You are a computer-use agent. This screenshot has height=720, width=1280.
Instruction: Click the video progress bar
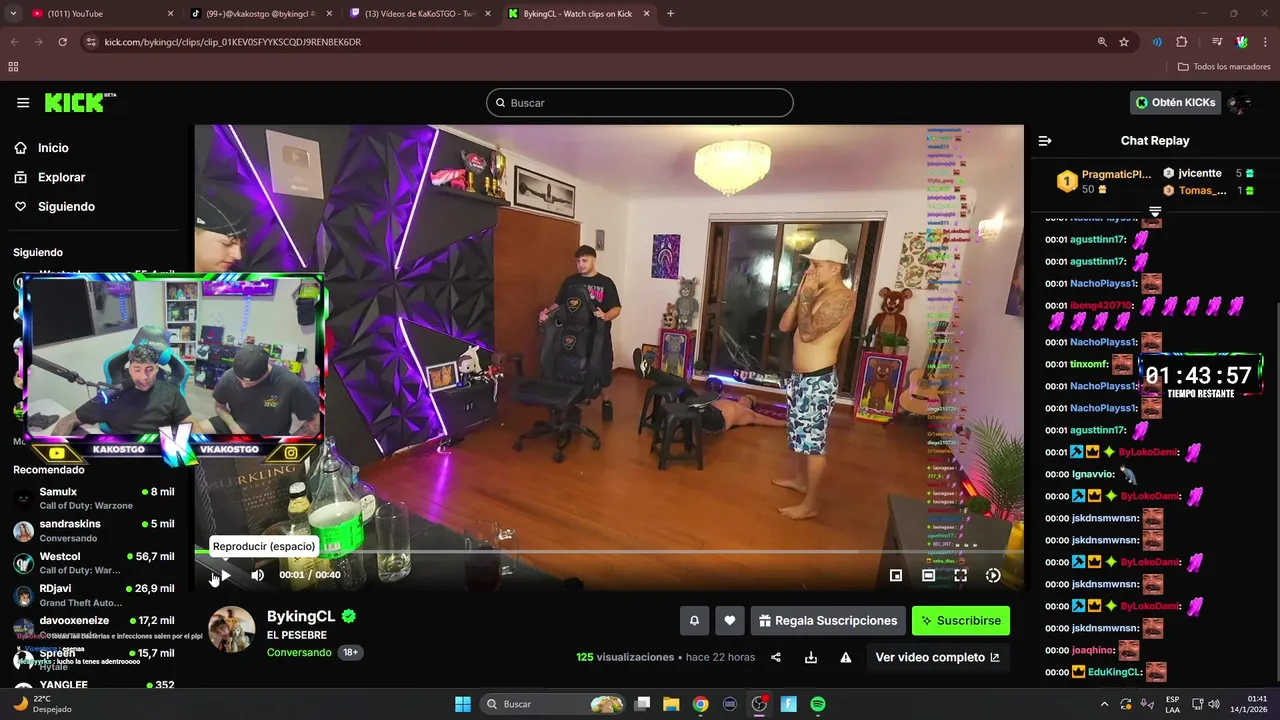pos(609,552)
